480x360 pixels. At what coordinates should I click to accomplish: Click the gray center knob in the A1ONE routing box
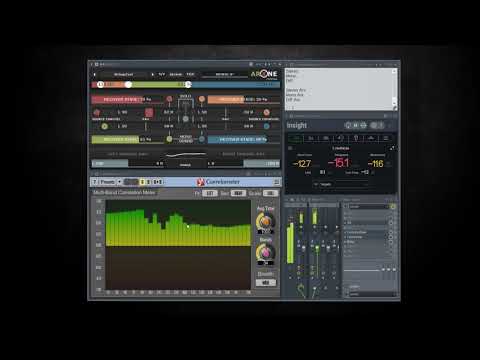[x=186, y=119]
